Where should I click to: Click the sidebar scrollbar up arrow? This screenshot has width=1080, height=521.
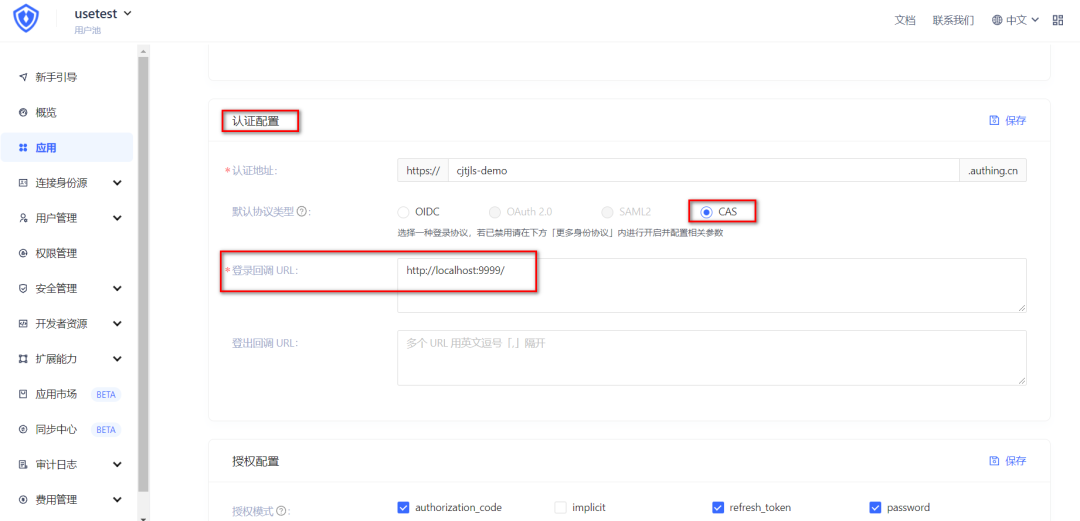click(143, 50)
